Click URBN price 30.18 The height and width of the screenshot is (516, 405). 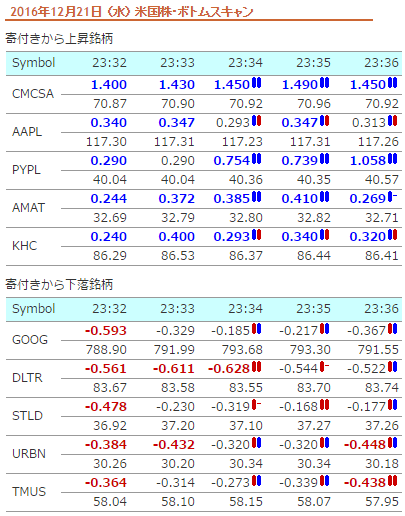click(x=381, y=464)
